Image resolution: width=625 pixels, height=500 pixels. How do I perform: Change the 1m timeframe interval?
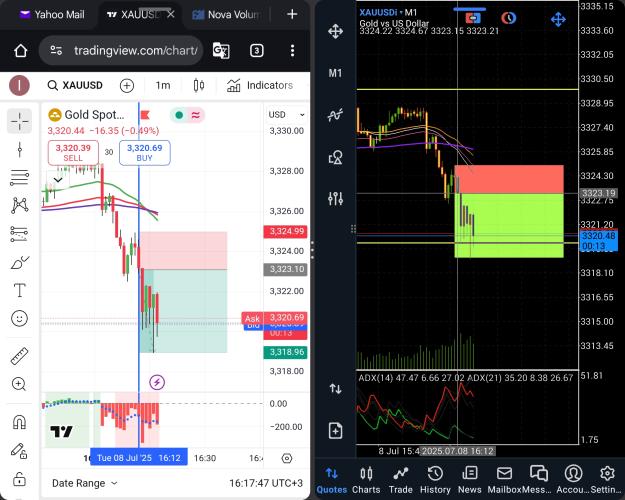(x=163, y=85)
